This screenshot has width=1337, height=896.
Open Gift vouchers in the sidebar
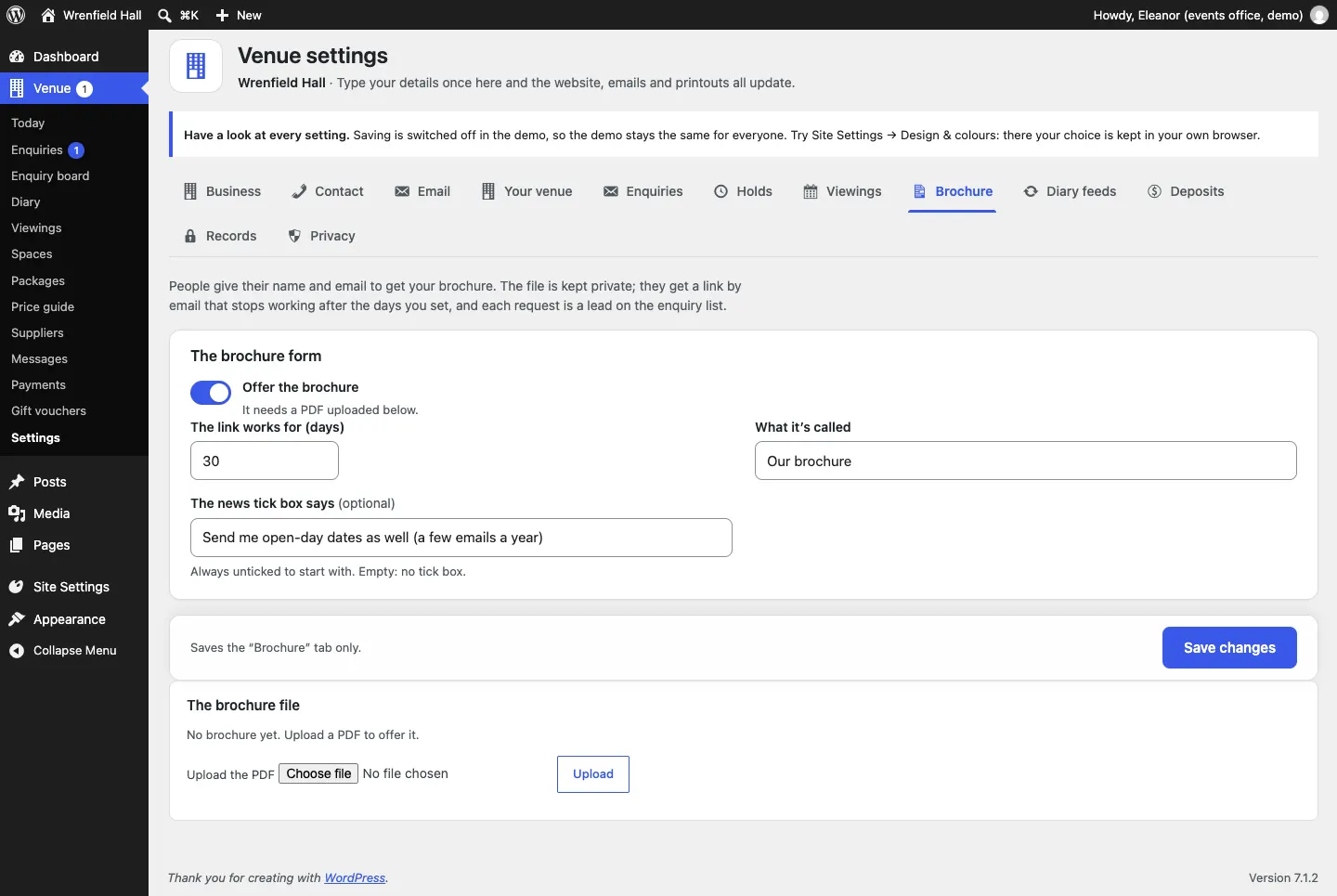coord(48,410)
